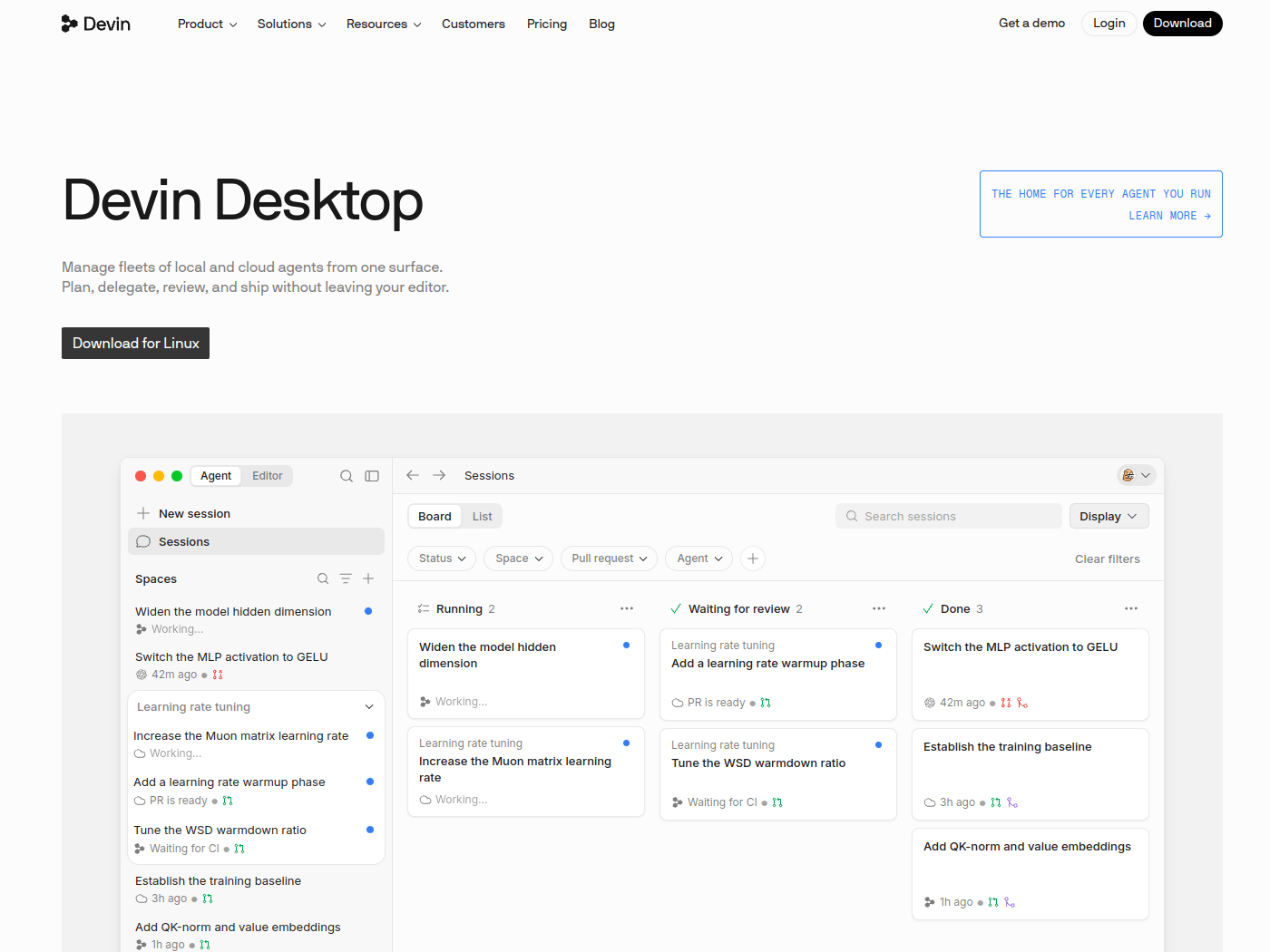Viewport: 1270px width, 952px height.
Task: Open the Space filter dropdown
Action: (519, 559)
